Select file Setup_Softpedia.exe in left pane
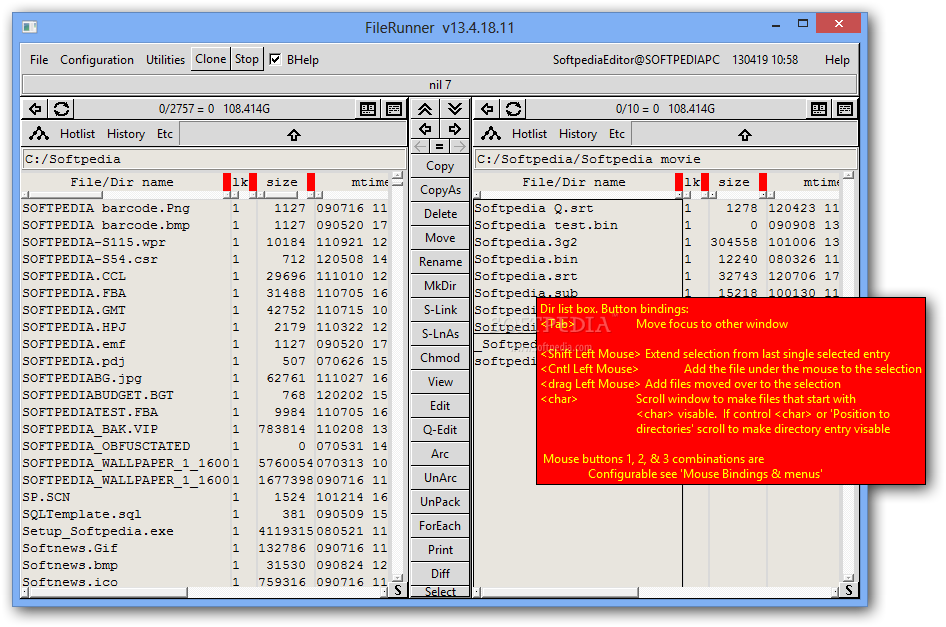The width and height of the screenshot is (946, 627). pyautogui.click(x=98, y=532)
